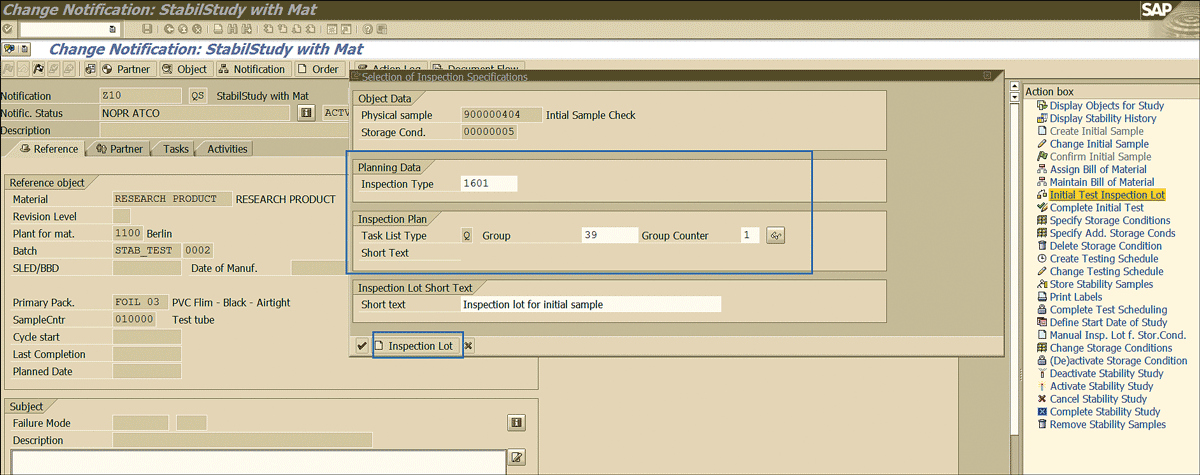Open the command field history dropdown

[x=112, y=29]
